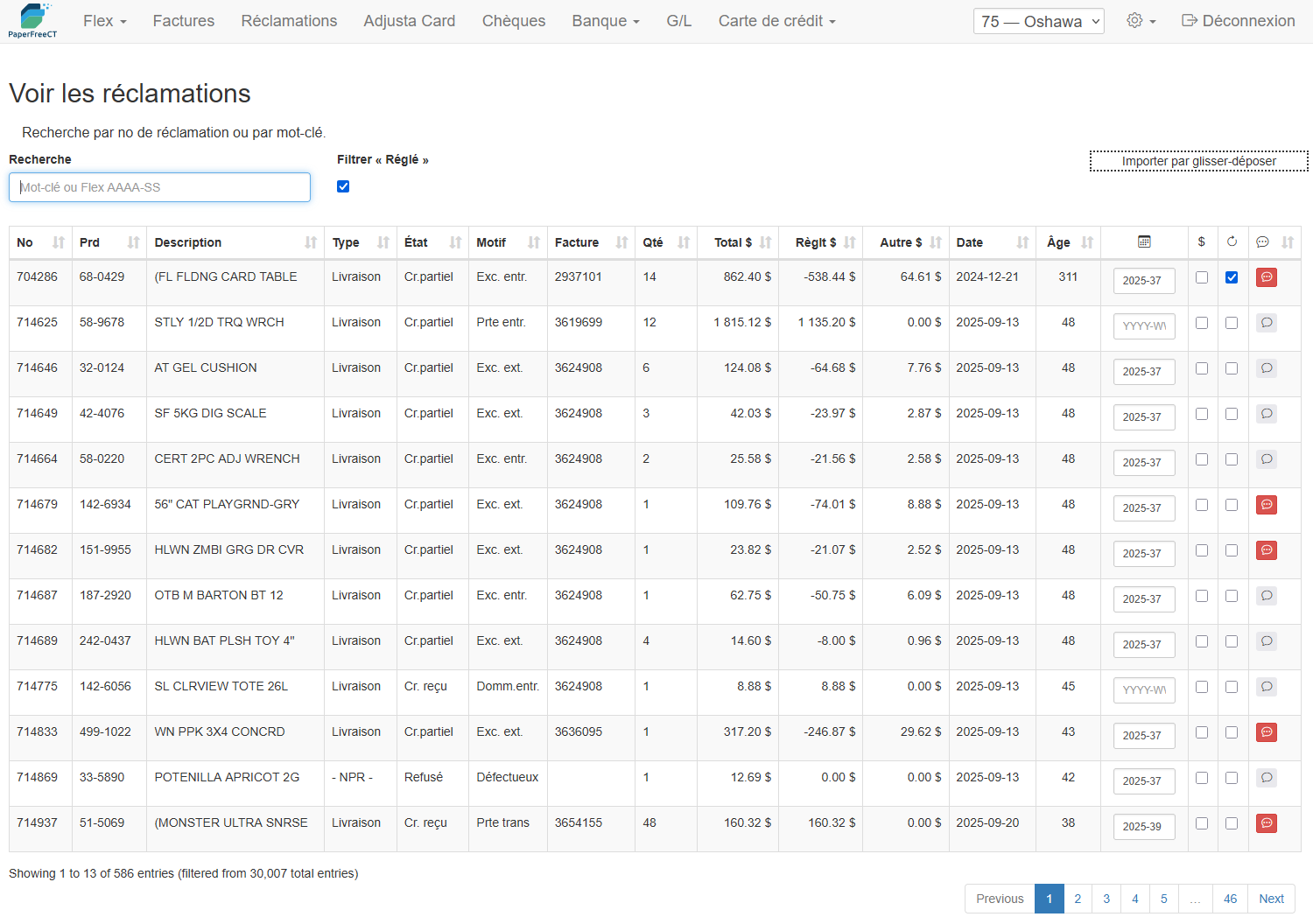The width and height of the screenshot is (1313, 924).
Task: Open the PaperFreeCT logo home link
Action: [33, 21]
